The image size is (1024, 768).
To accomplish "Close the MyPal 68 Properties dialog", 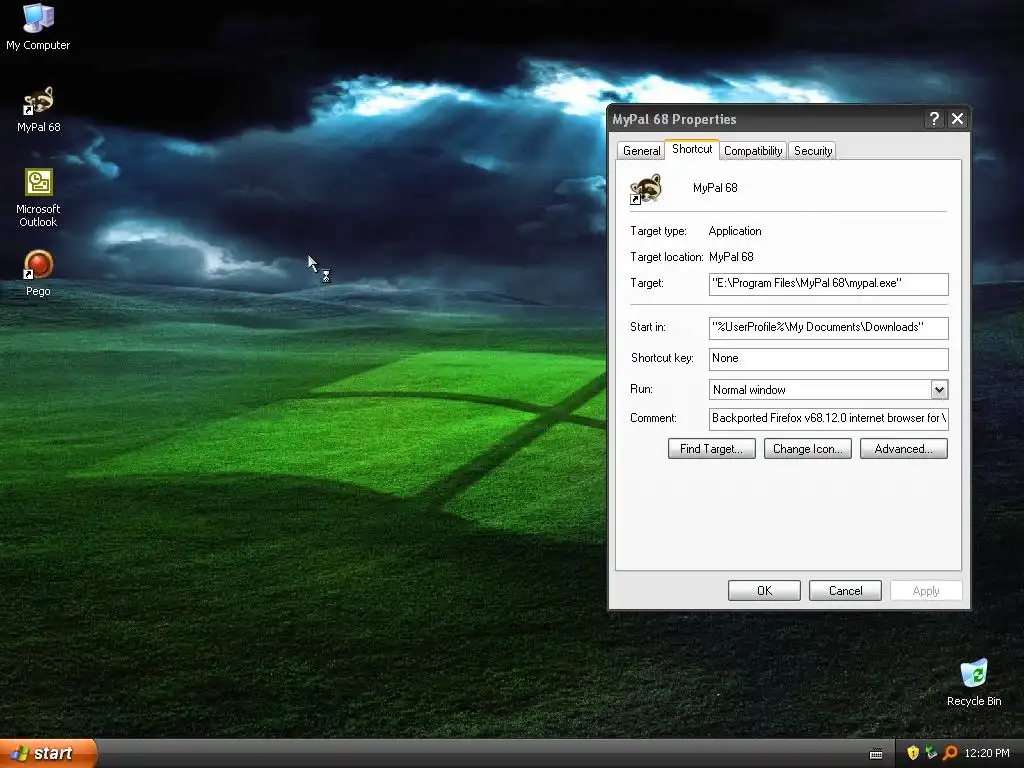I will 957,119.
